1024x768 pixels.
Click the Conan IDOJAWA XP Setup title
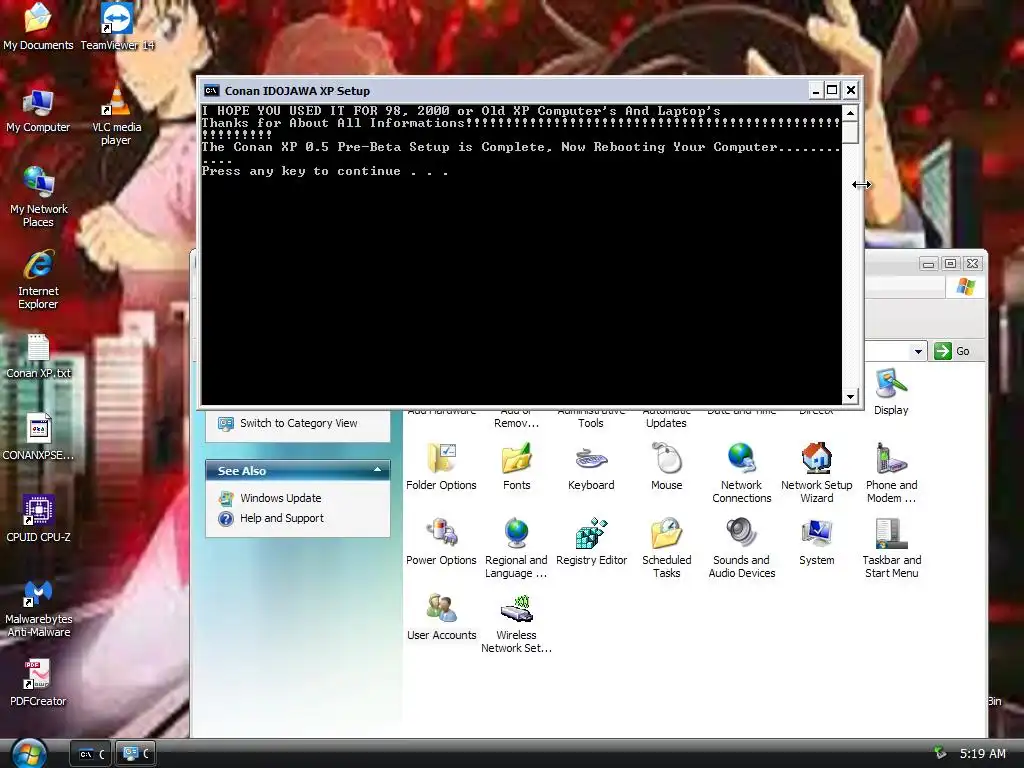(297, 91)
